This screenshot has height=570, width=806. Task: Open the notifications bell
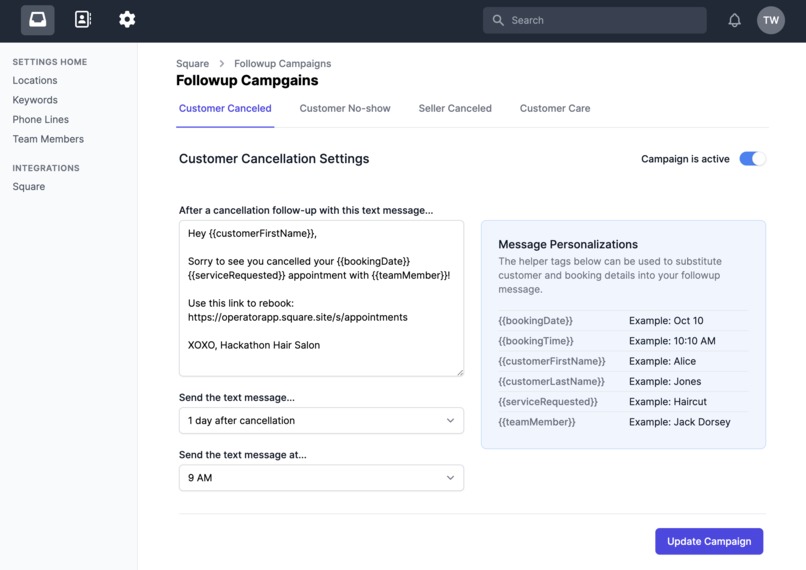(735, 20)
